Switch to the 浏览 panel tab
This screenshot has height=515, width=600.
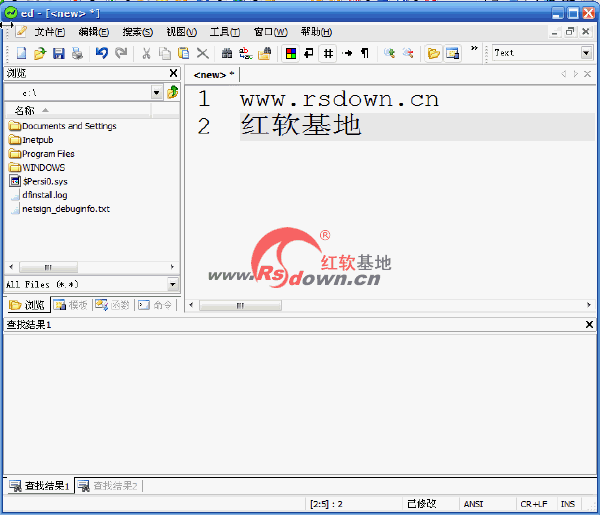click(x=27, y=305)
